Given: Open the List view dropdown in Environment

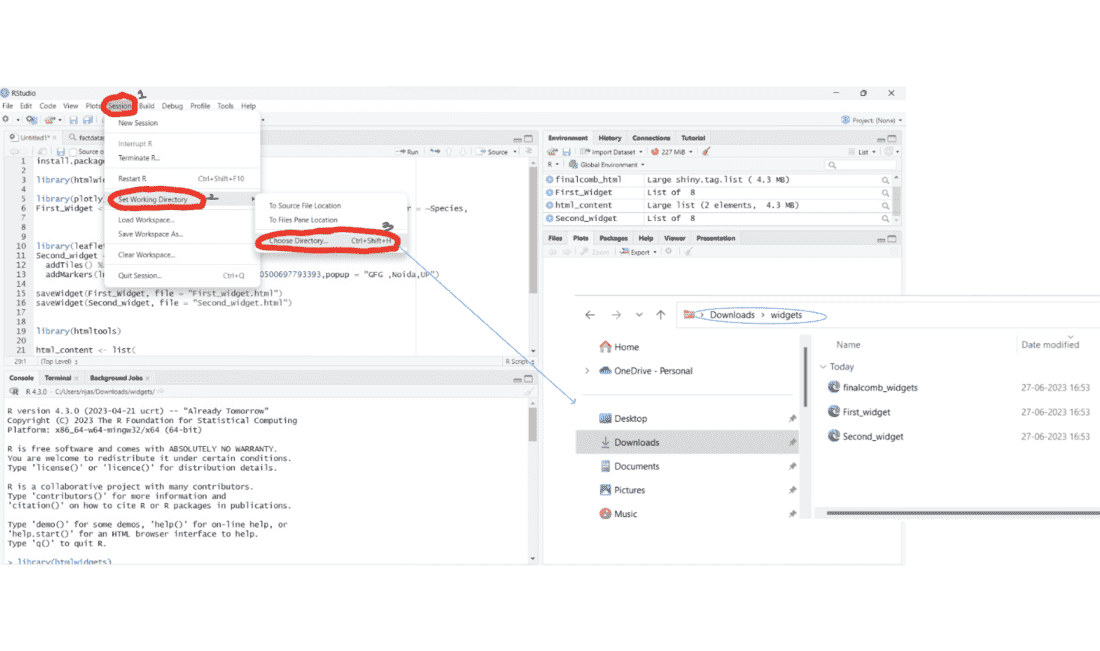Looking at the screenshot, I should click(x=862, y=152).
